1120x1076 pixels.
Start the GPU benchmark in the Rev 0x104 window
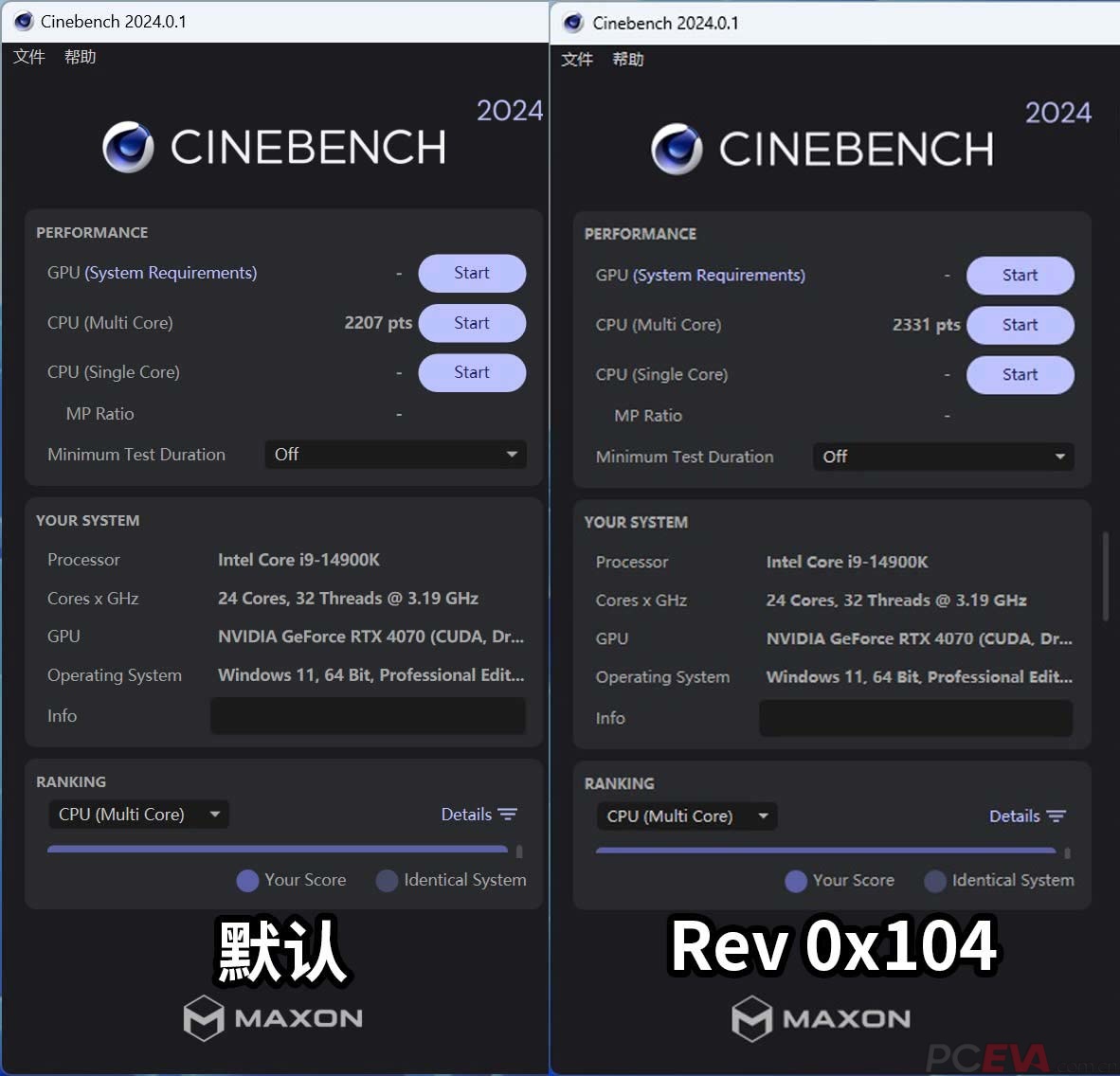[x=1020, y=275]
